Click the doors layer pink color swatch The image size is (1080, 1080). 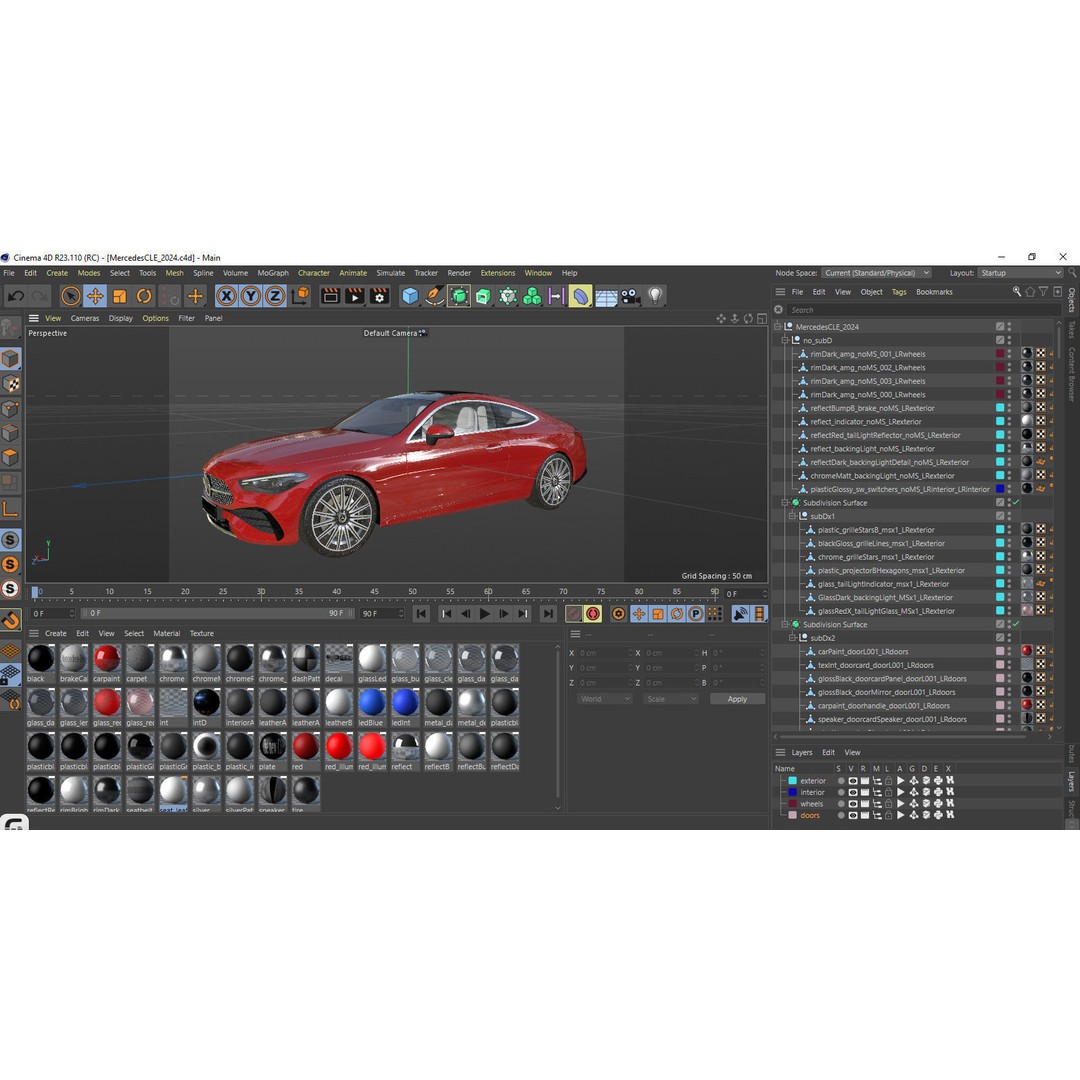(792, 815)
